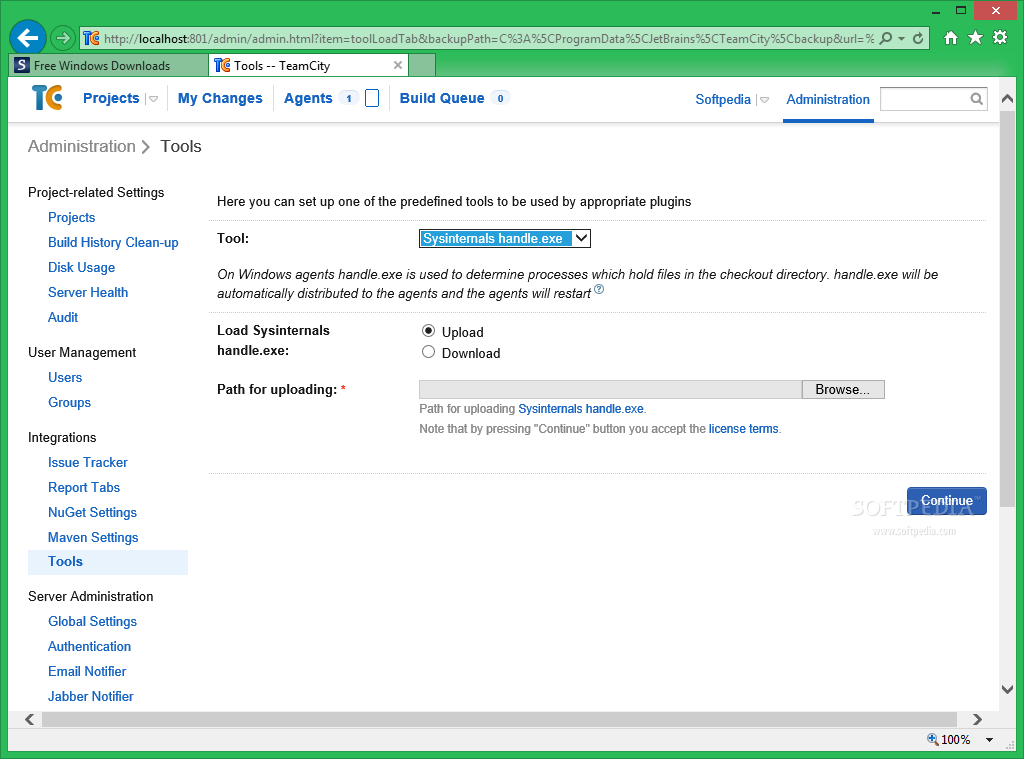Viewport: 1024px width, 759px height.
Task: Open Build History Clean-up settings
Action: [x=113, y=242]
